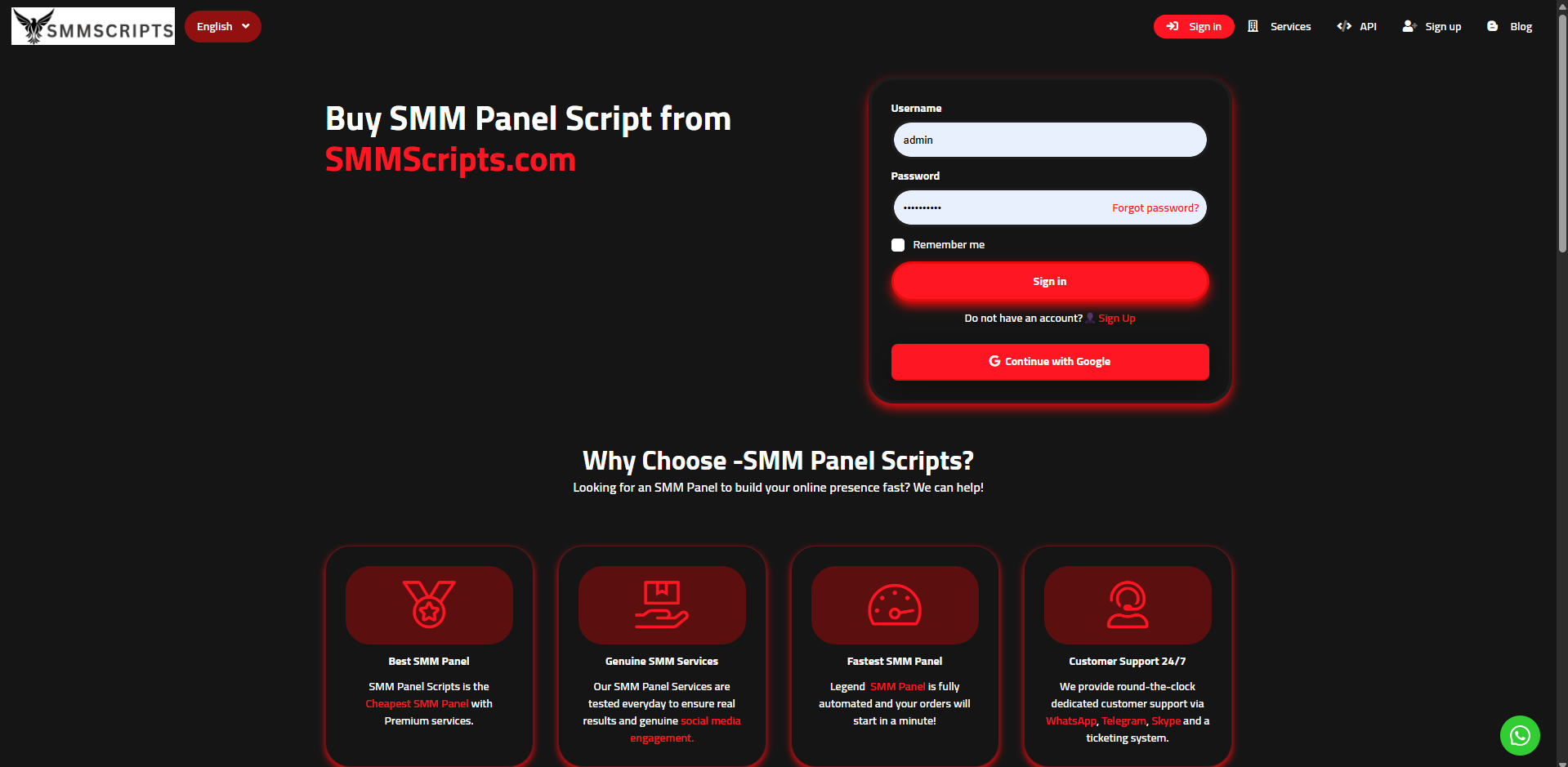This screenshot has width=1568, height=767.
Task: Open the Cheapest SMM Panel link
Action: [x=417, y=703]
